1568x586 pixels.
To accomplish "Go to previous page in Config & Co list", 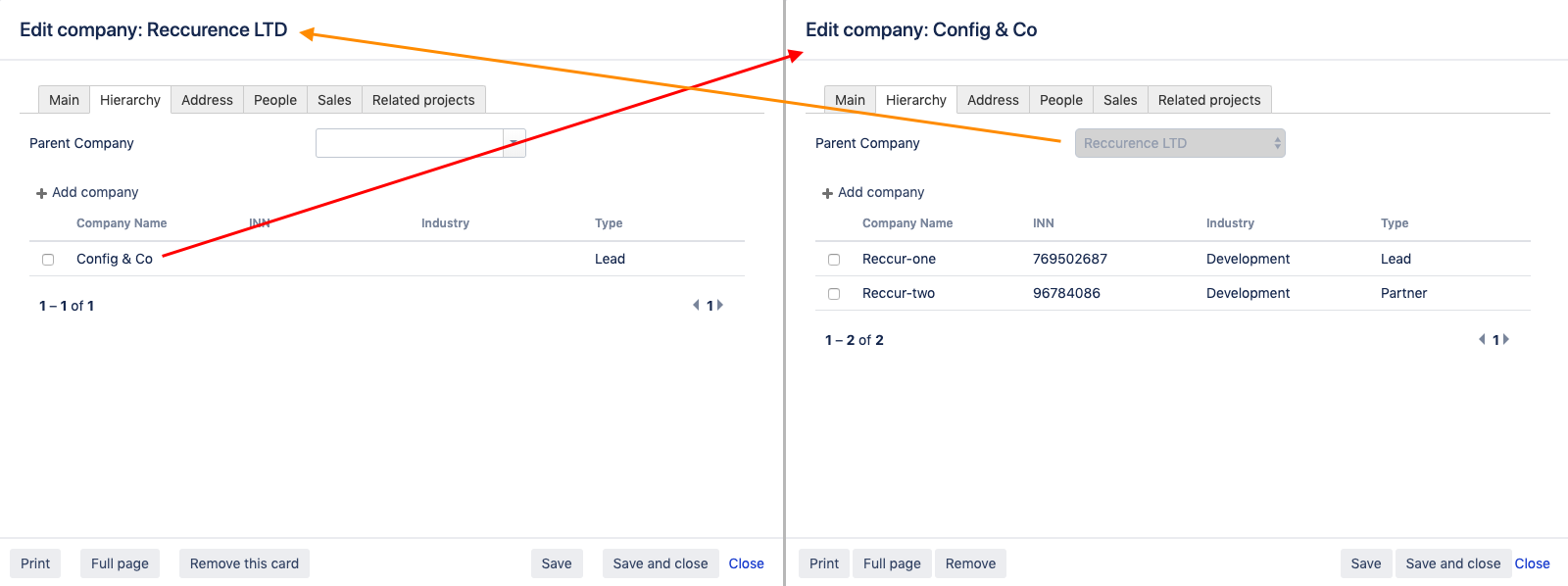I will (1482, 340).
